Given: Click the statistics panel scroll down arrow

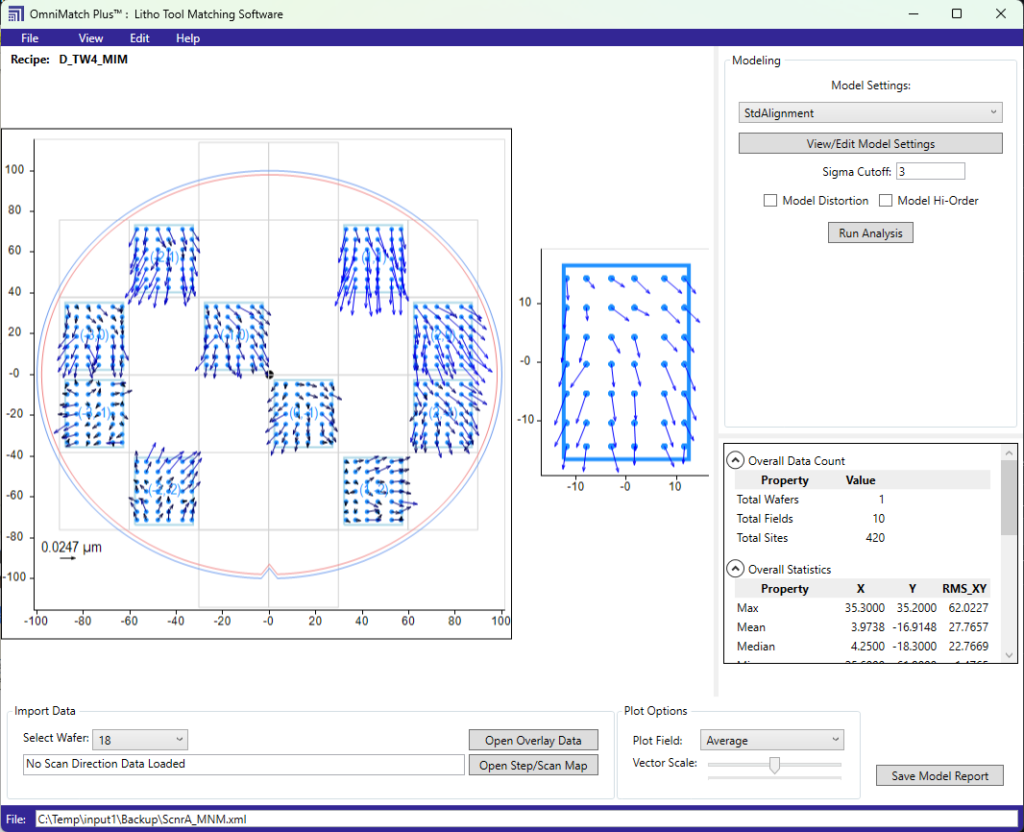Looking at the screenshot, I should pos(1009,655).
